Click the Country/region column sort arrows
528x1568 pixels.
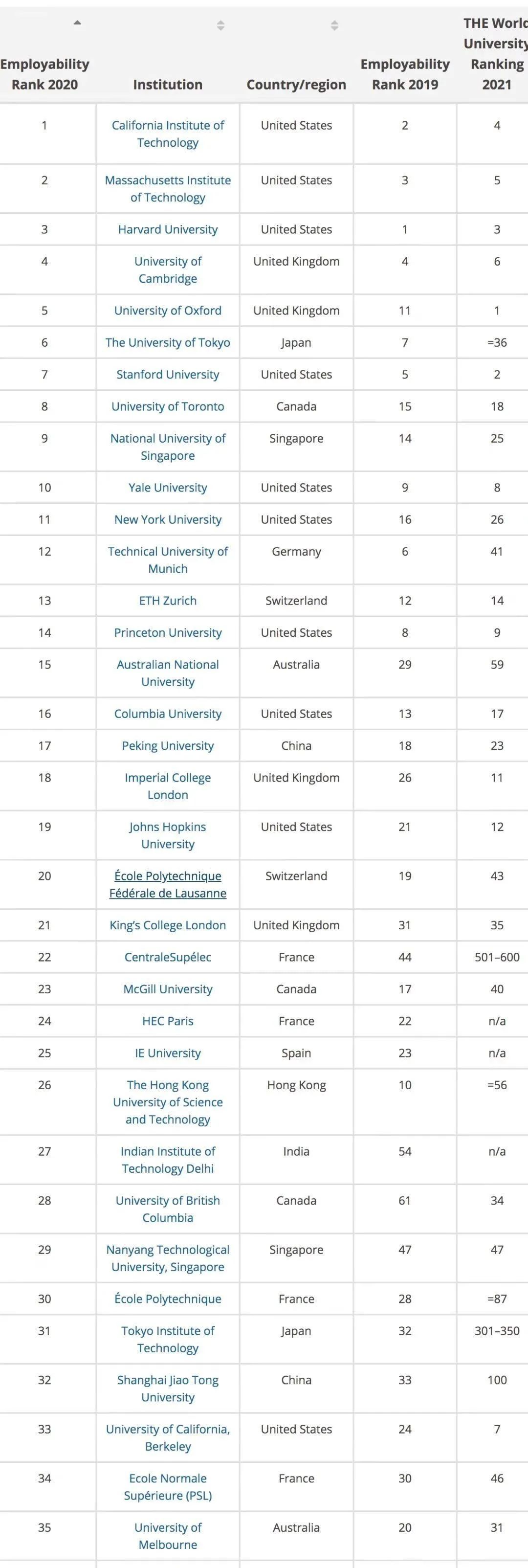tap(334, 25)
